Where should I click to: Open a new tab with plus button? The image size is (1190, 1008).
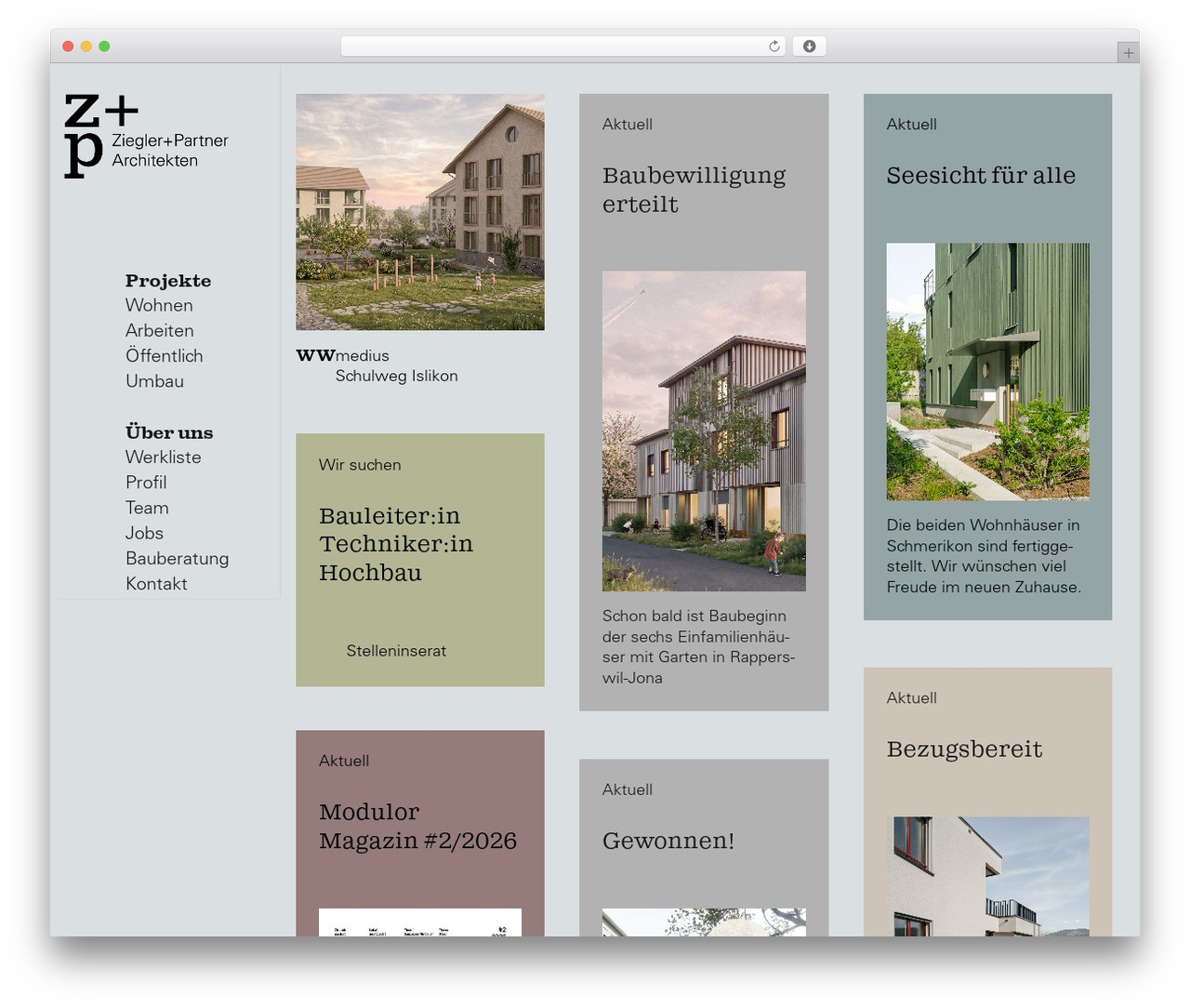click(x=1128, y=53)
